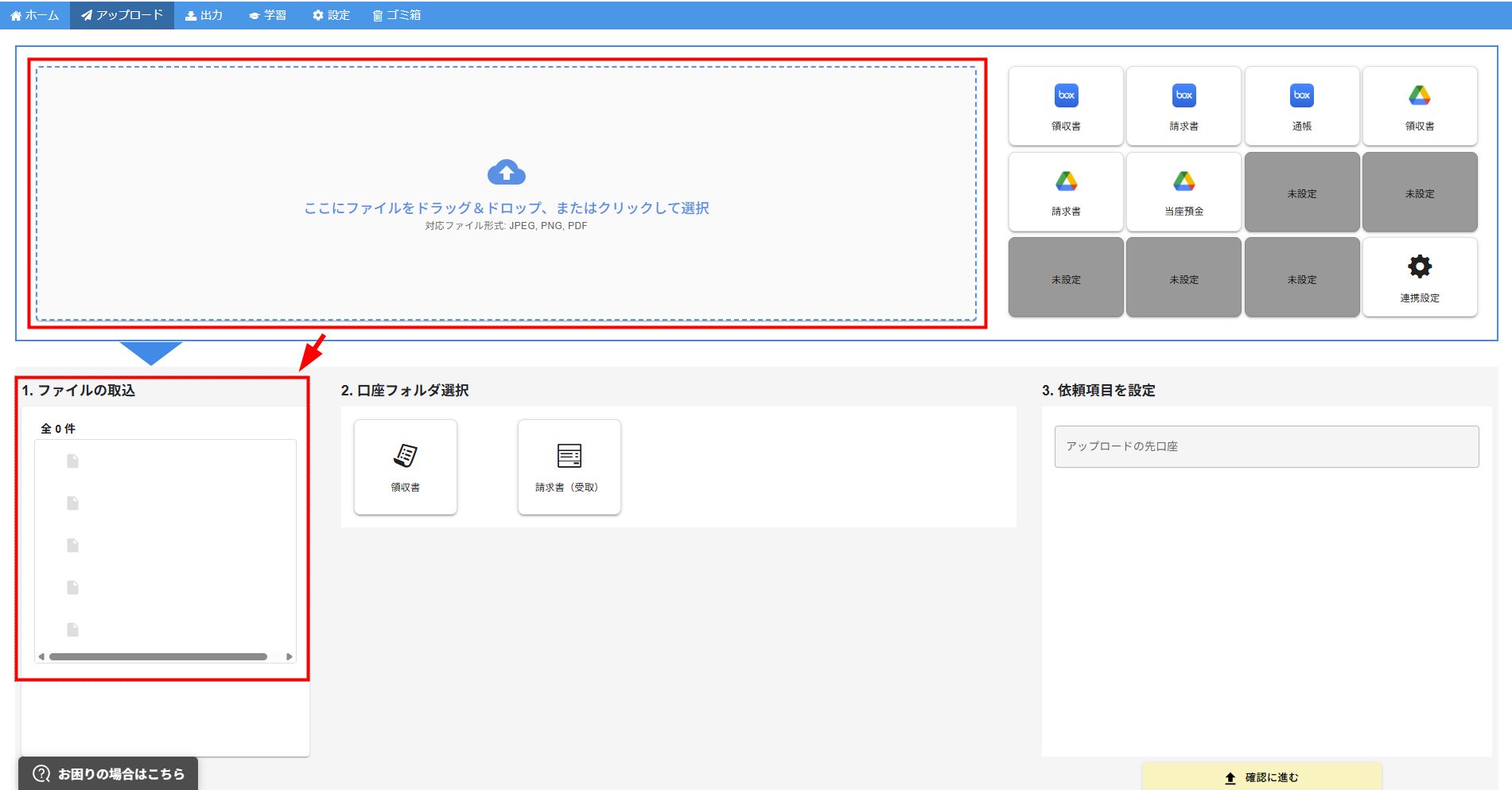
Task: Select the 請求書（受取） account folder
Action: tap(569, 467)
